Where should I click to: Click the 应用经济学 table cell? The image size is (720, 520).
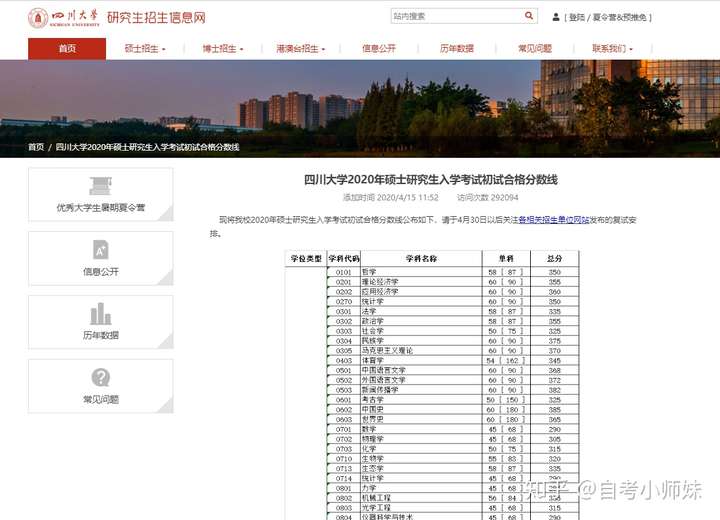click(421, 292)
